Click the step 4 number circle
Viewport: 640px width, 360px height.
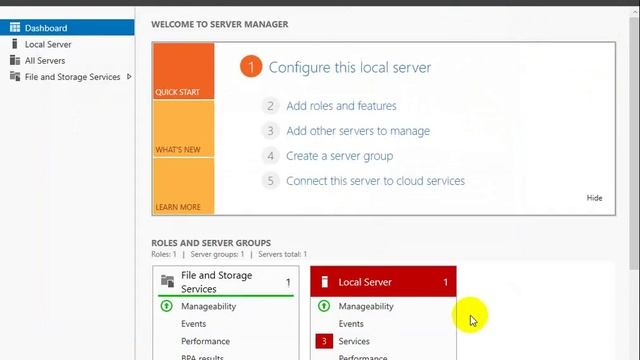click(270, 156)
